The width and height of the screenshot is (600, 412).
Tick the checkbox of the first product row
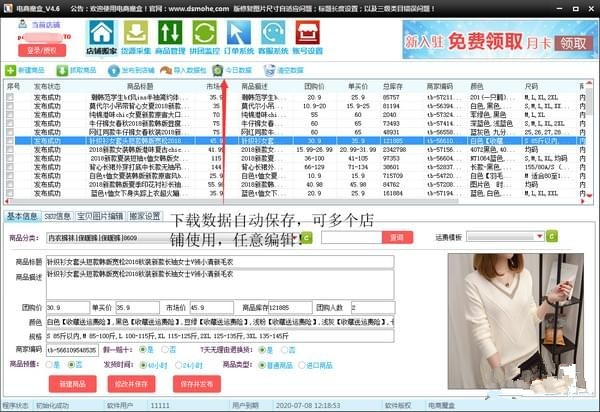pos(10,96)
